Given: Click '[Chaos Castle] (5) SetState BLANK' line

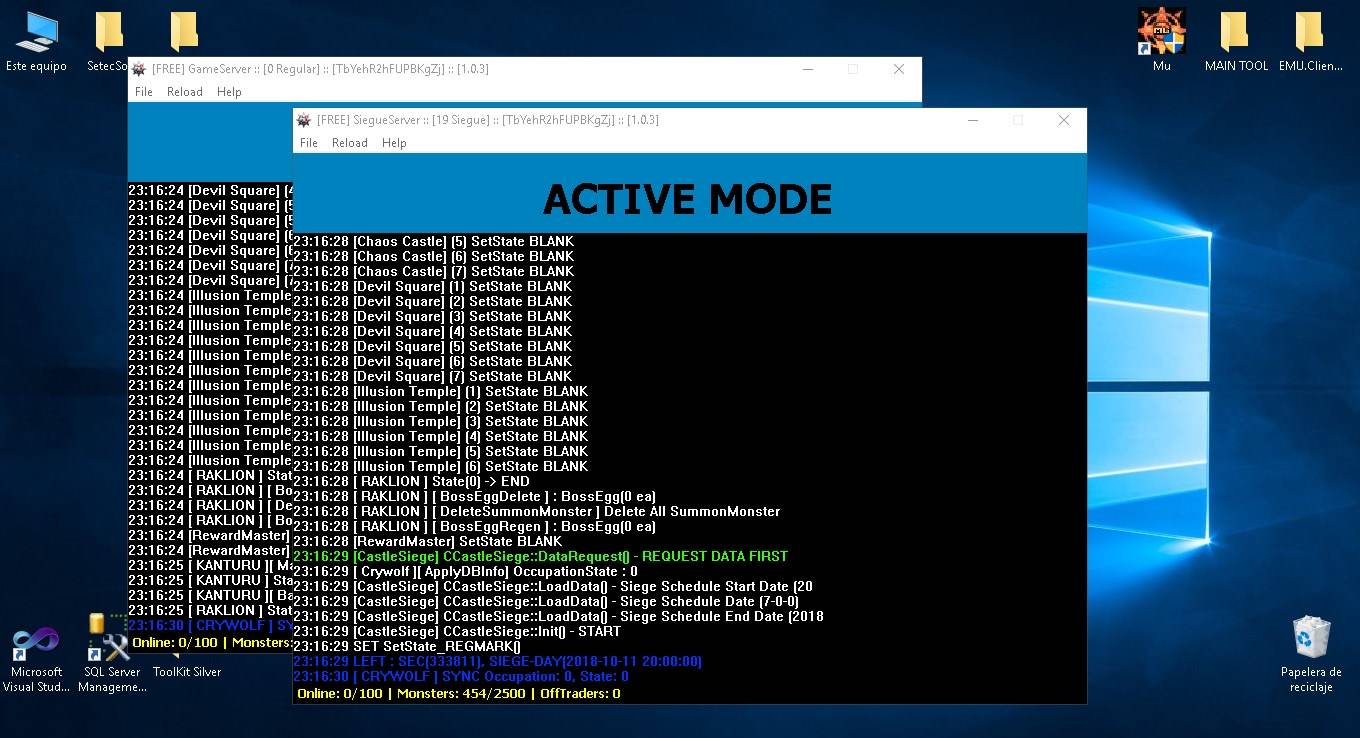Looking at the screenshot, I should pyautogui.click(x=433, y=241).
